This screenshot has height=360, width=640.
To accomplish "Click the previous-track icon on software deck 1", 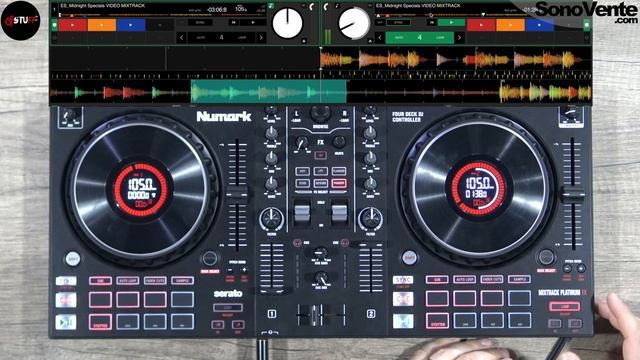I will 233,22.
